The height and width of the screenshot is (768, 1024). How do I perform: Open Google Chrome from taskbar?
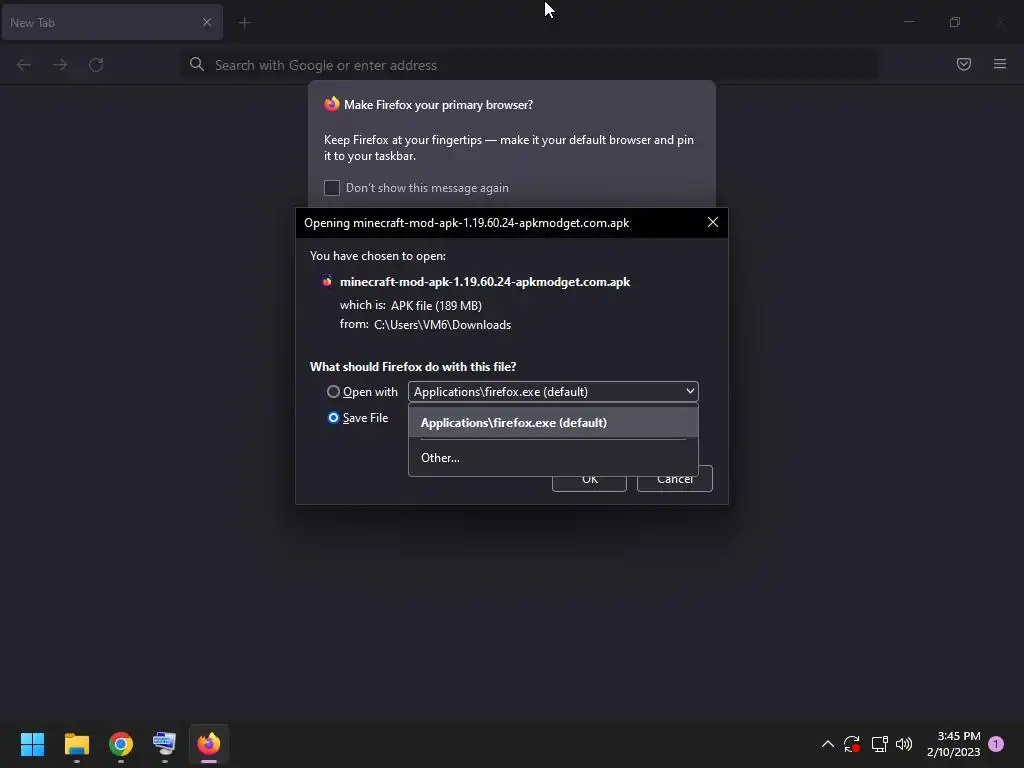coord(121,744)
